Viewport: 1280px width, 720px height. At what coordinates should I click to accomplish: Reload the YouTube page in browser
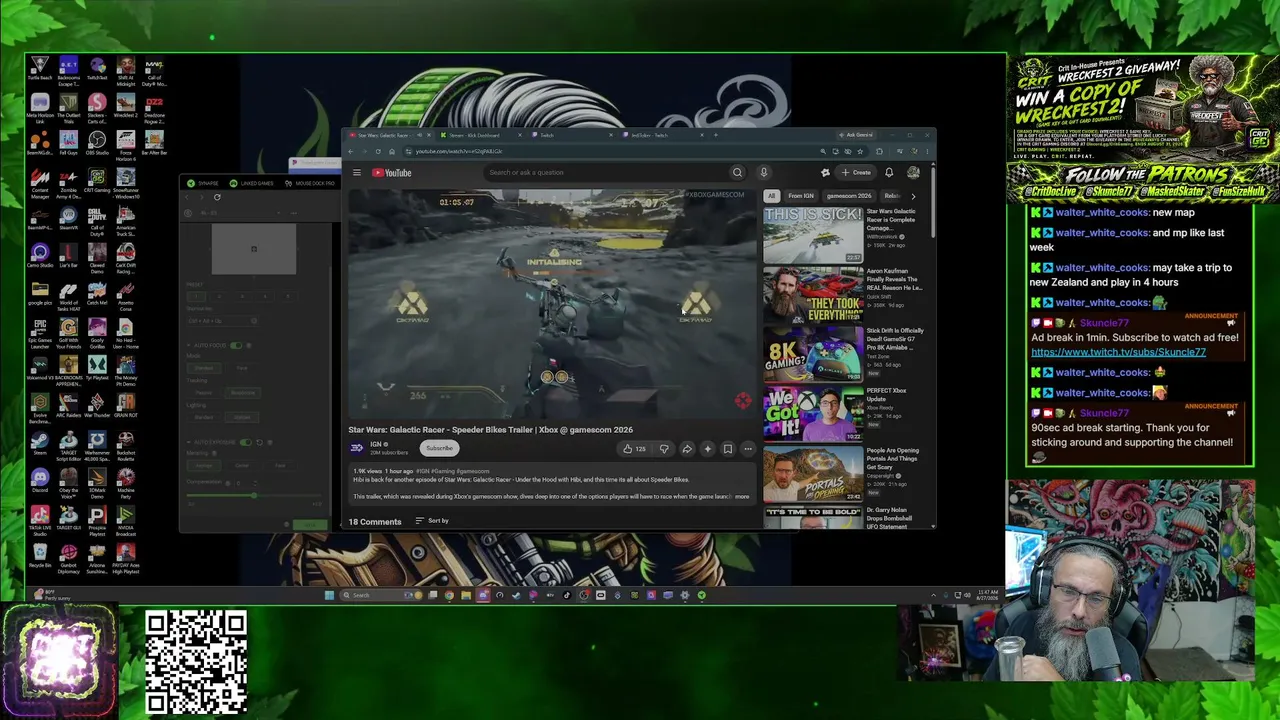[378, 151]
